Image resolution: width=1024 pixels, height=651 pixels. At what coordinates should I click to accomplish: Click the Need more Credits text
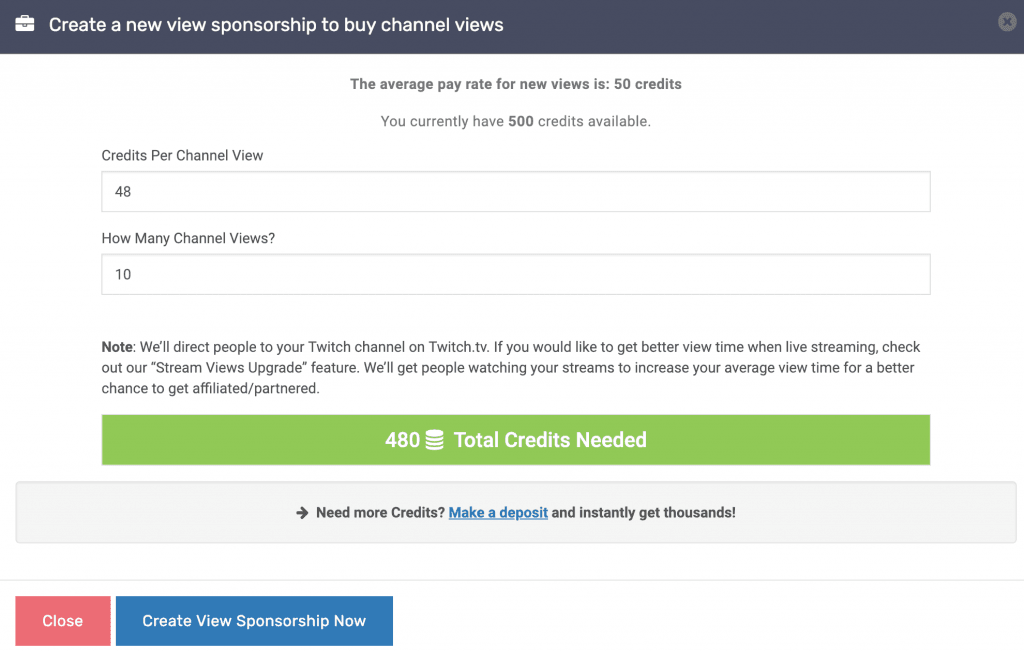(380, 513)
